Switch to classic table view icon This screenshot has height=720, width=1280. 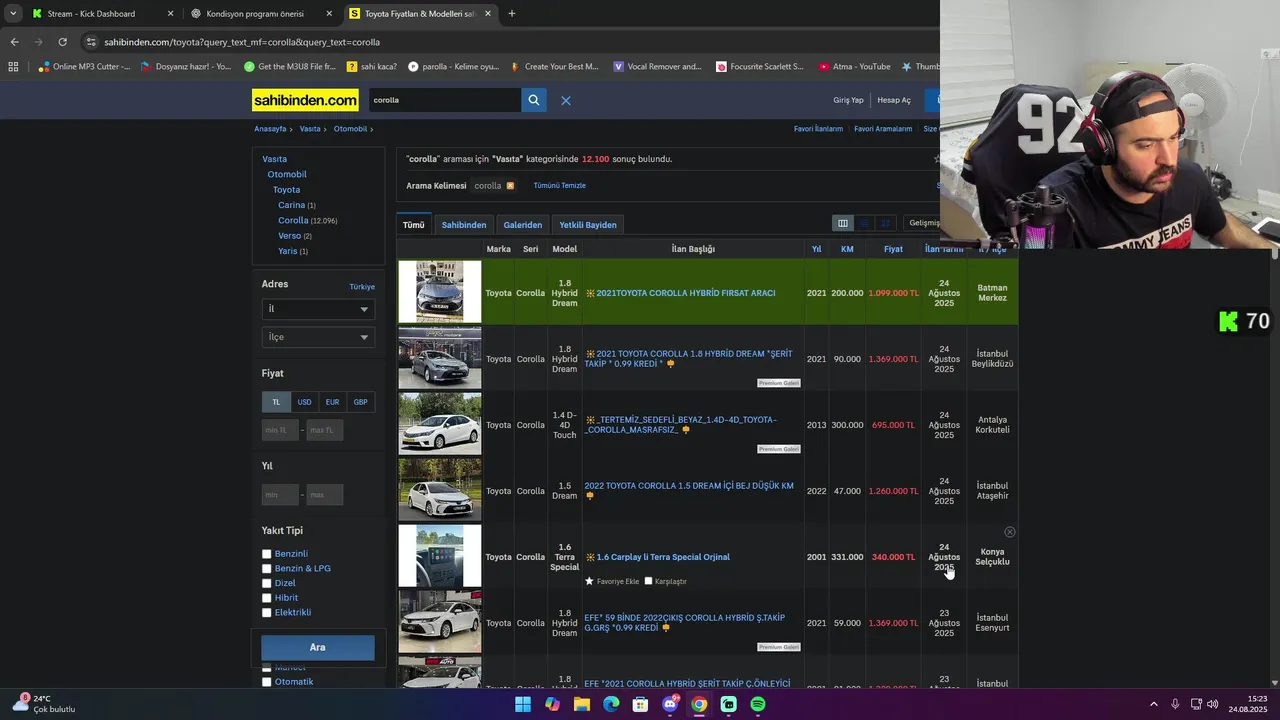click(x=842, y=223)
